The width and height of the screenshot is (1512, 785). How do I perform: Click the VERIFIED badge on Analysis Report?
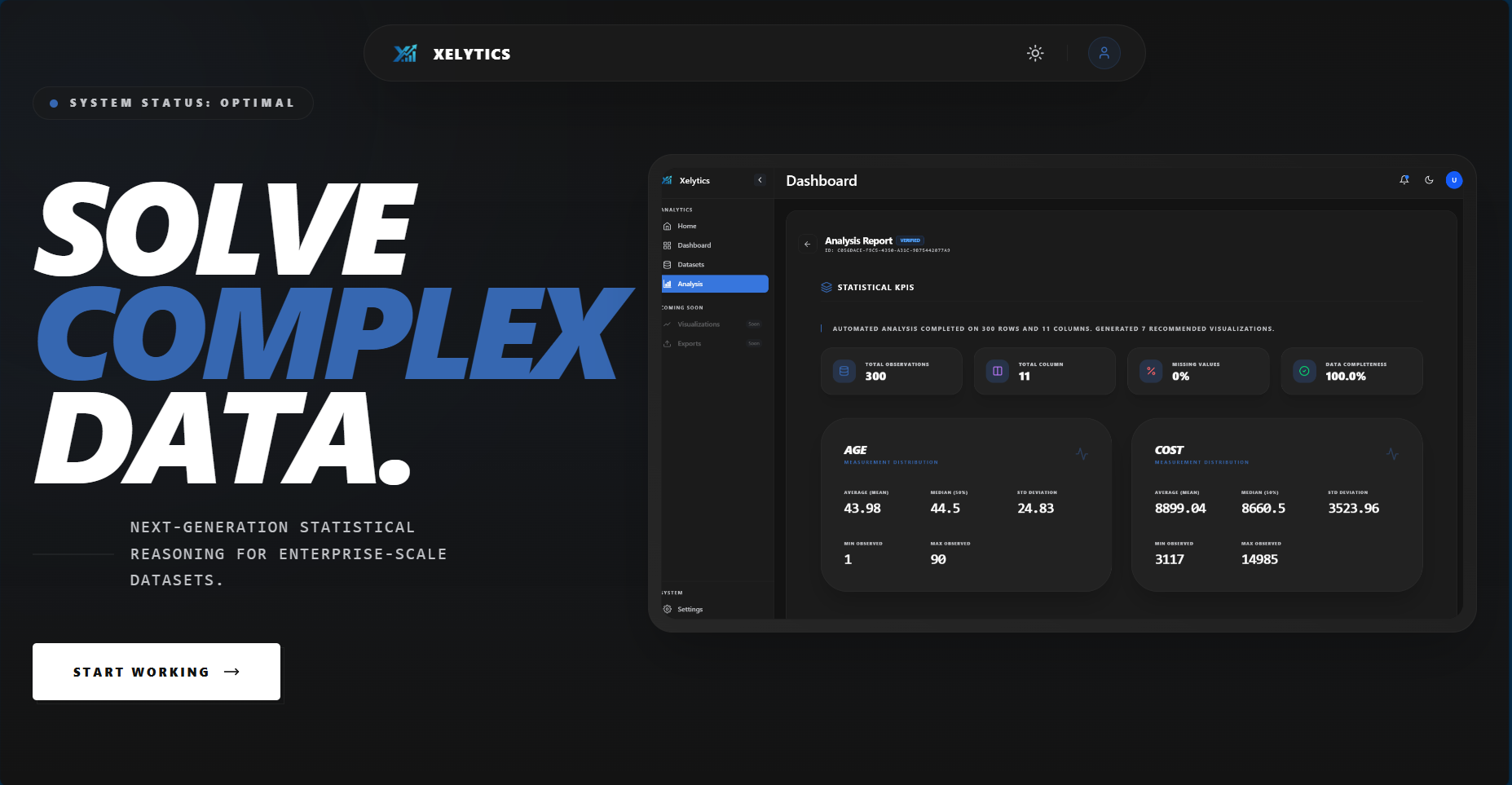910,240
